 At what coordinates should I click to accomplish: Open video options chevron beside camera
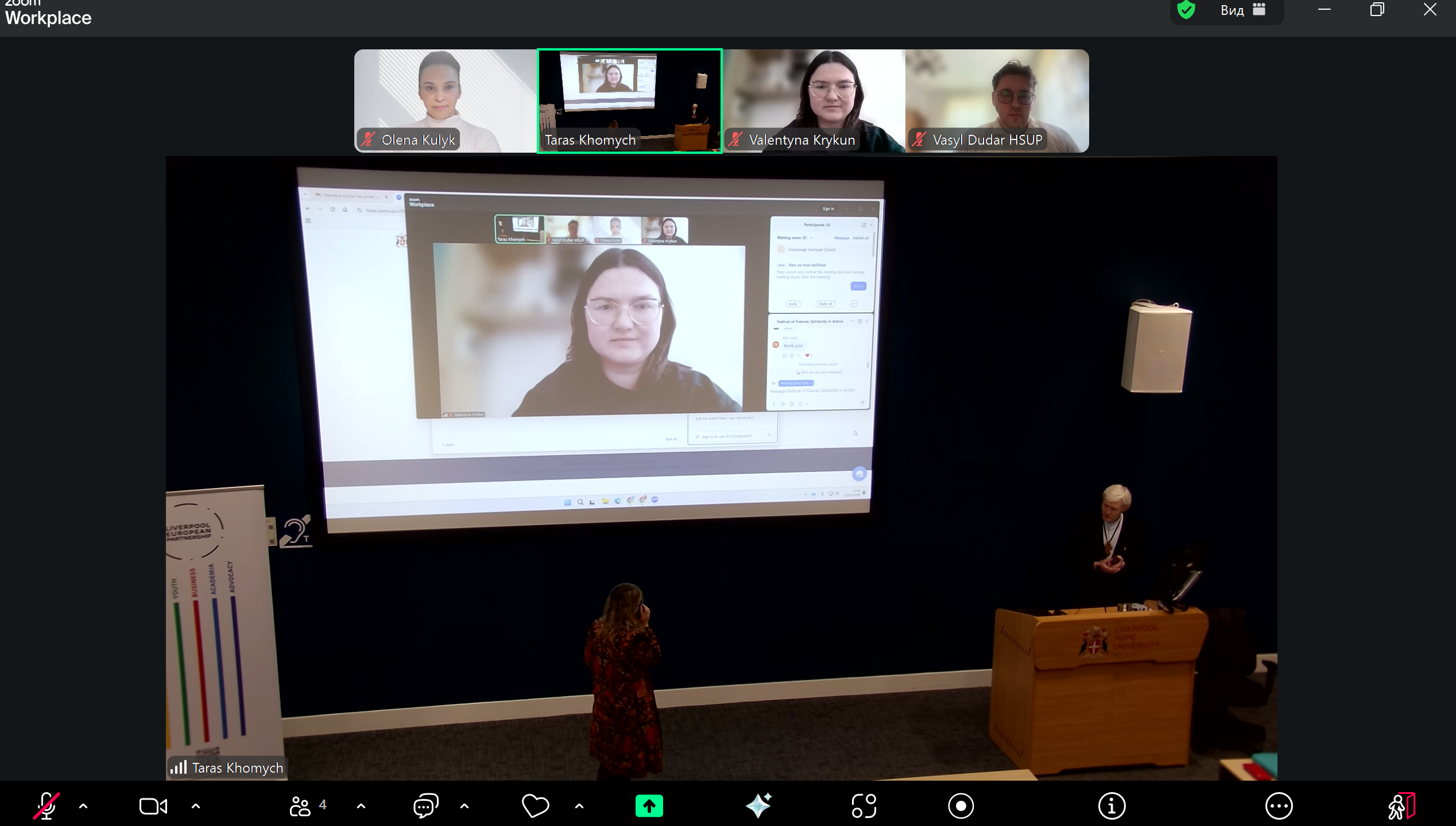(x=196, y=806)
